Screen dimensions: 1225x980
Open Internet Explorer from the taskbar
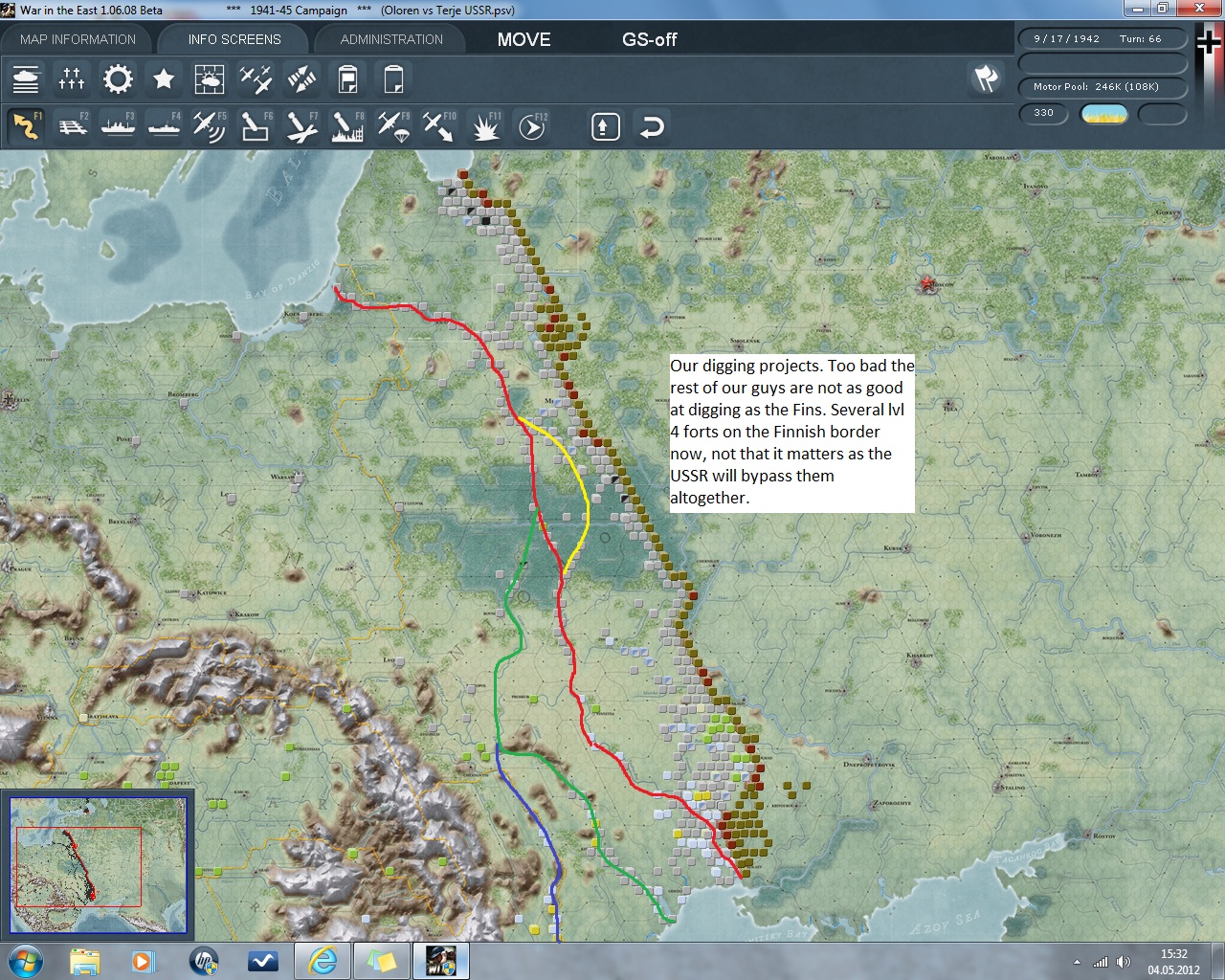click(x=323, y=961)
